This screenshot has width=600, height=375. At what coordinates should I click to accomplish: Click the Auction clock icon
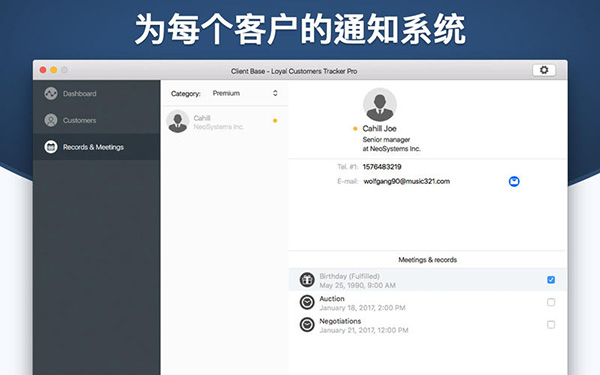click(307, 302)
